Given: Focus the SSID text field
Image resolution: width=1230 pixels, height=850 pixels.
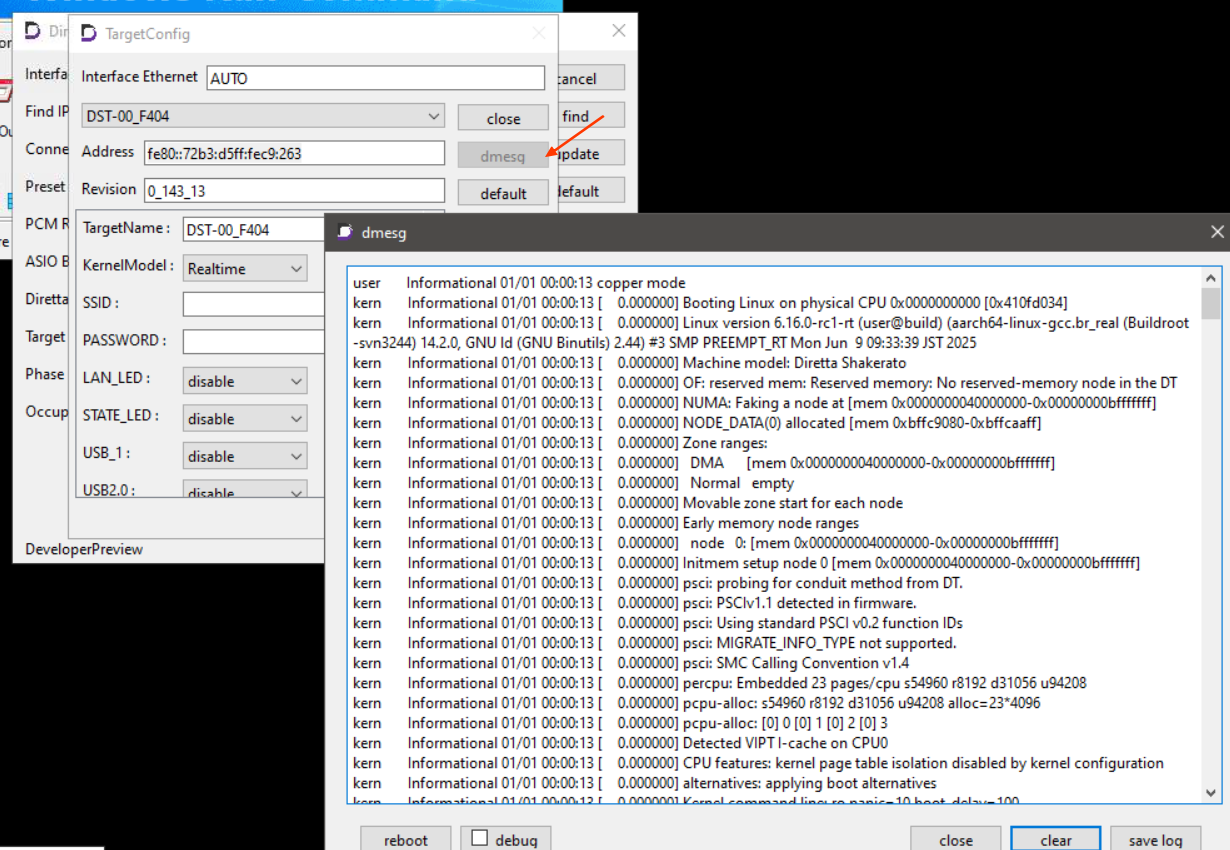Looking at the screenshot, I should [253, 304].
